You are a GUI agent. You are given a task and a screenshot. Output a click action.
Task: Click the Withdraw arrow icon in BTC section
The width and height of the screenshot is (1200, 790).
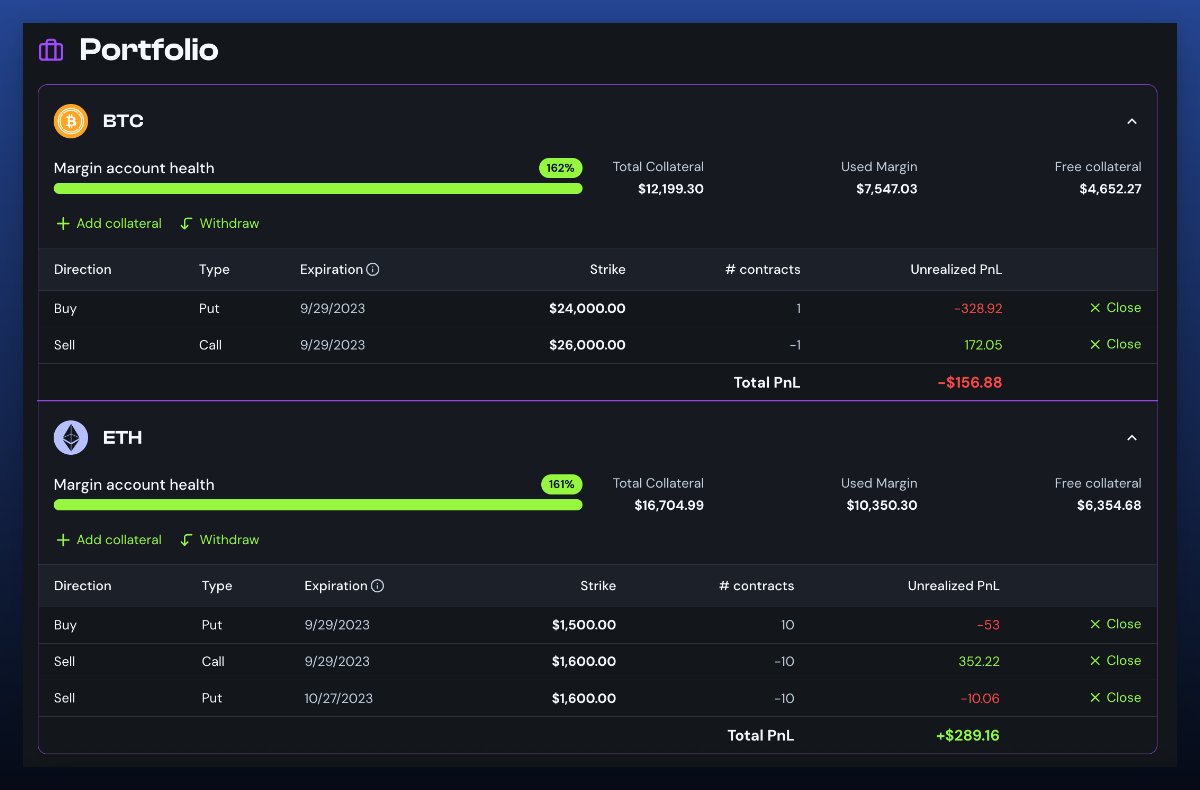[186, 223]
